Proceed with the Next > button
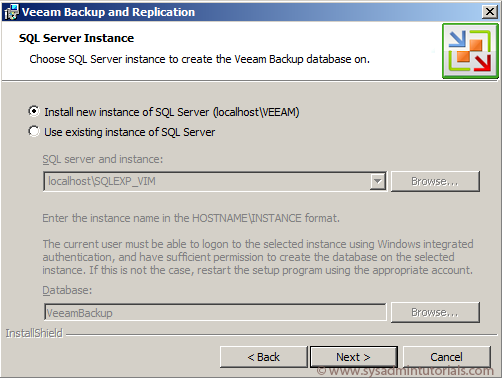The image size is (502, 378). [x=353, y=357]
